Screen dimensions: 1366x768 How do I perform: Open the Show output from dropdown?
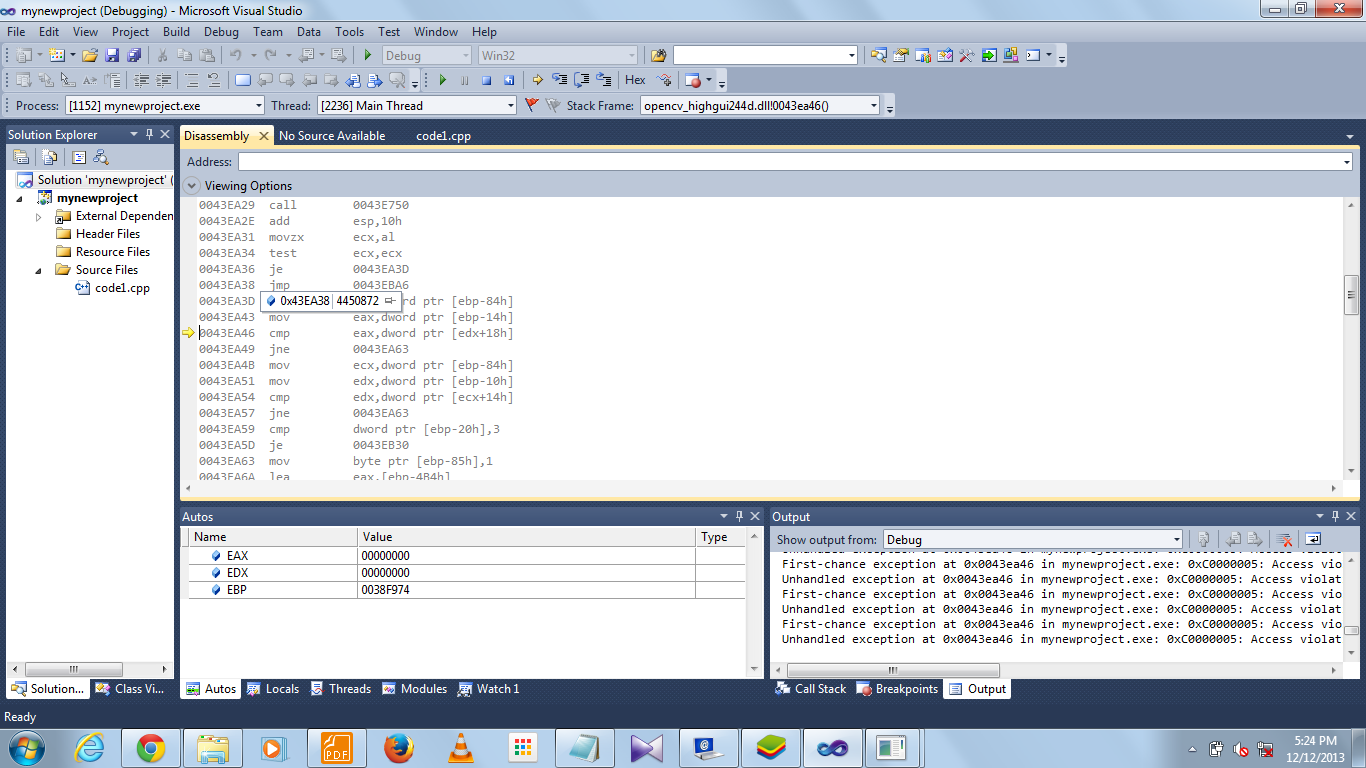(1176, 539)
